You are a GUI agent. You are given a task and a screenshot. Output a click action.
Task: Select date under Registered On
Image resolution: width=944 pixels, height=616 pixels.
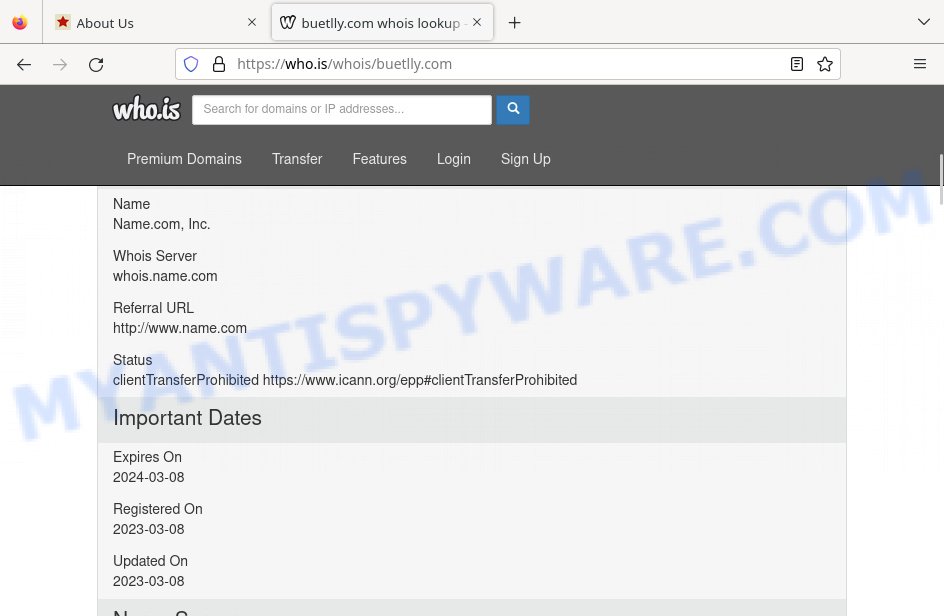pos(149,529)
